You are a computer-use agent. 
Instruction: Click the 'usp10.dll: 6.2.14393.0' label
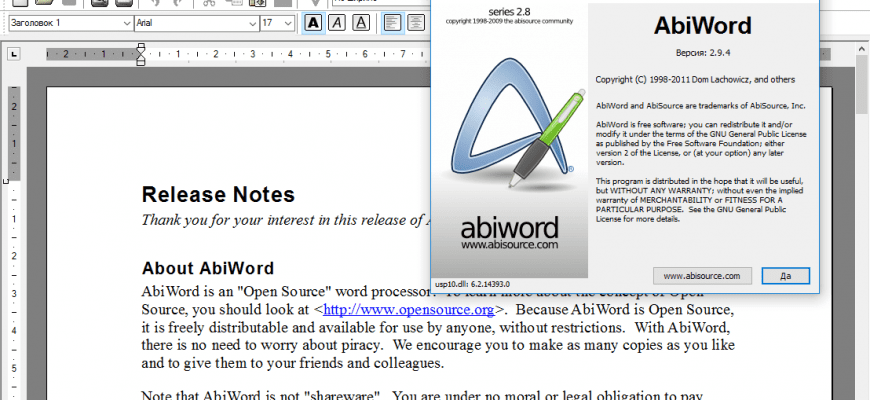click(472, 284)
